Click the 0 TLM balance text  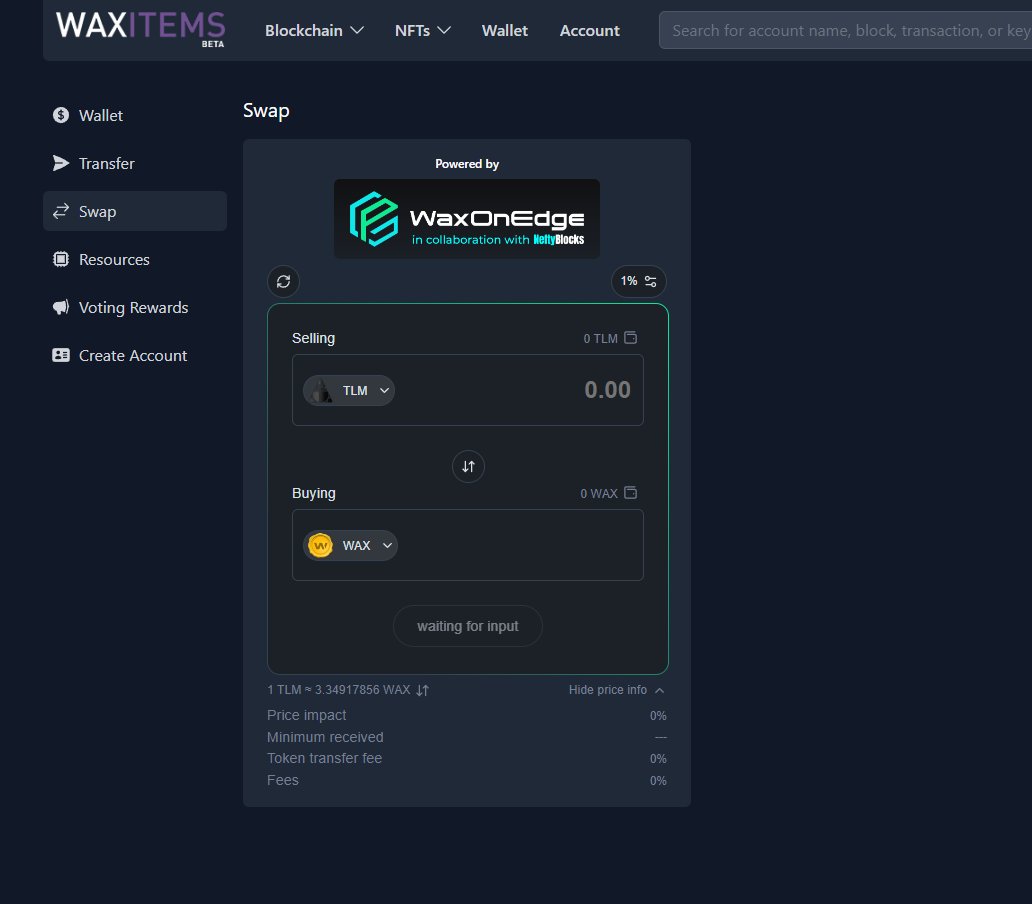[600, 338]
